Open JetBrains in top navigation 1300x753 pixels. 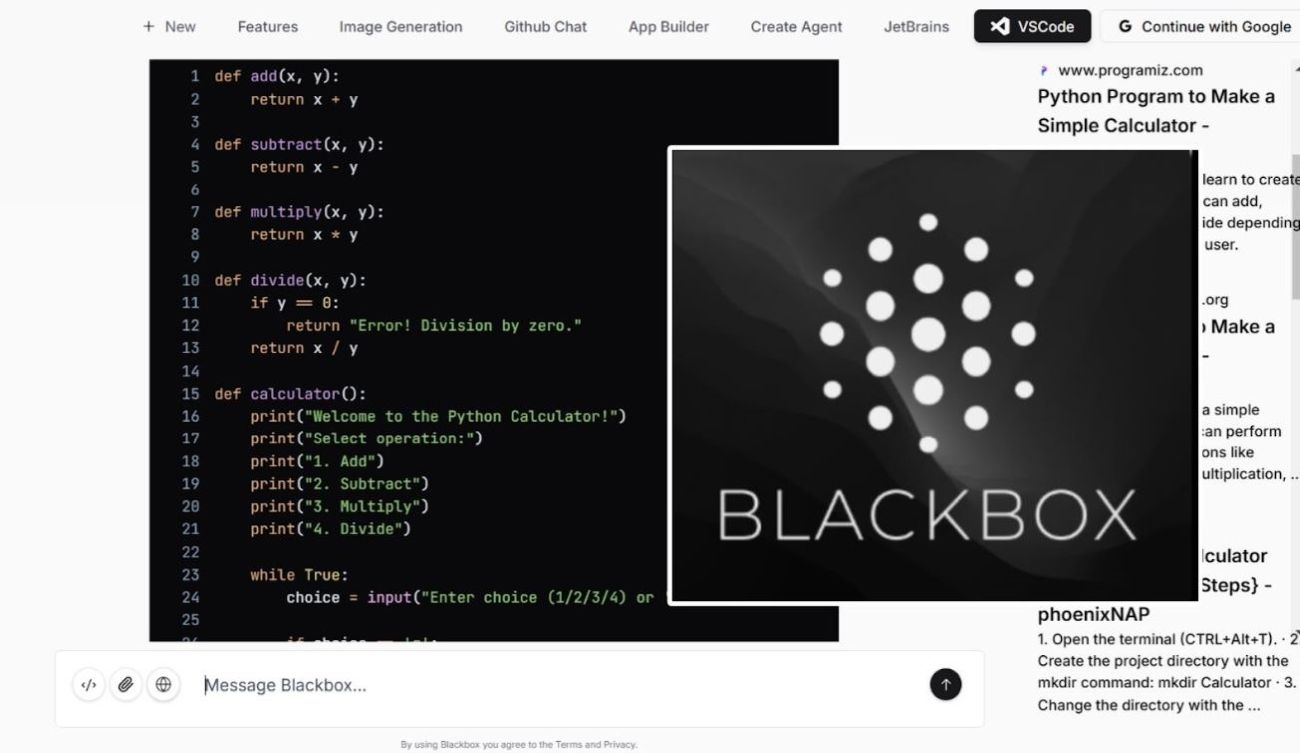coord(916,27)
